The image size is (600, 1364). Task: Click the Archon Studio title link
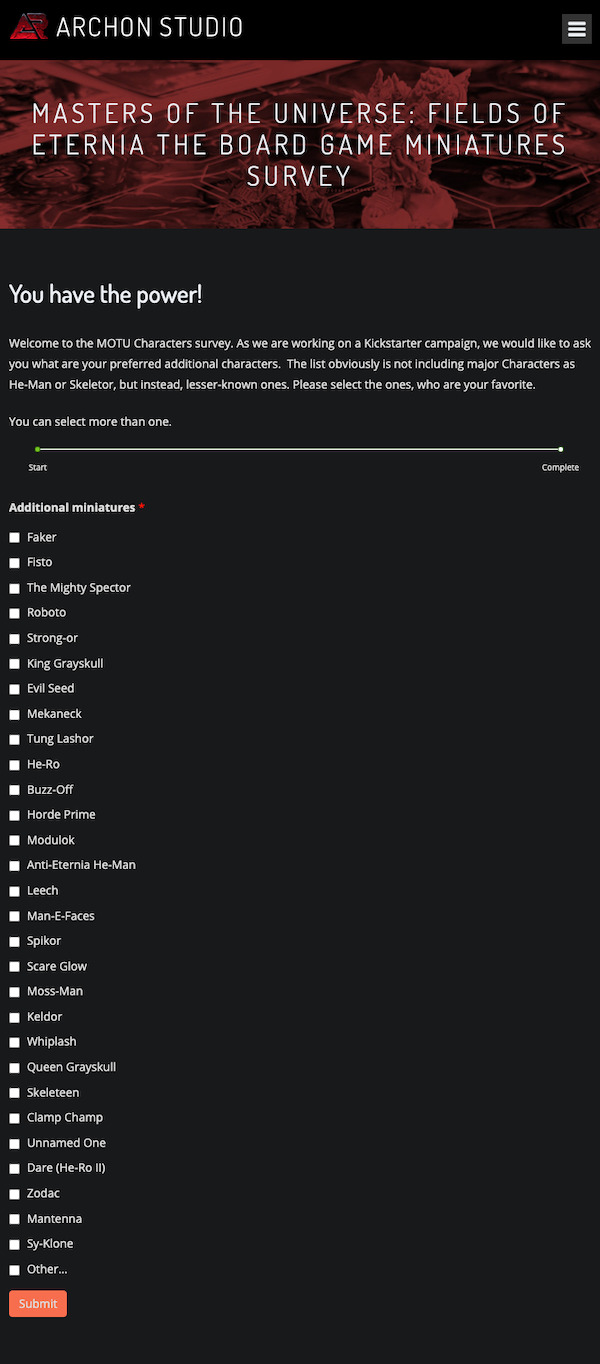150,27
